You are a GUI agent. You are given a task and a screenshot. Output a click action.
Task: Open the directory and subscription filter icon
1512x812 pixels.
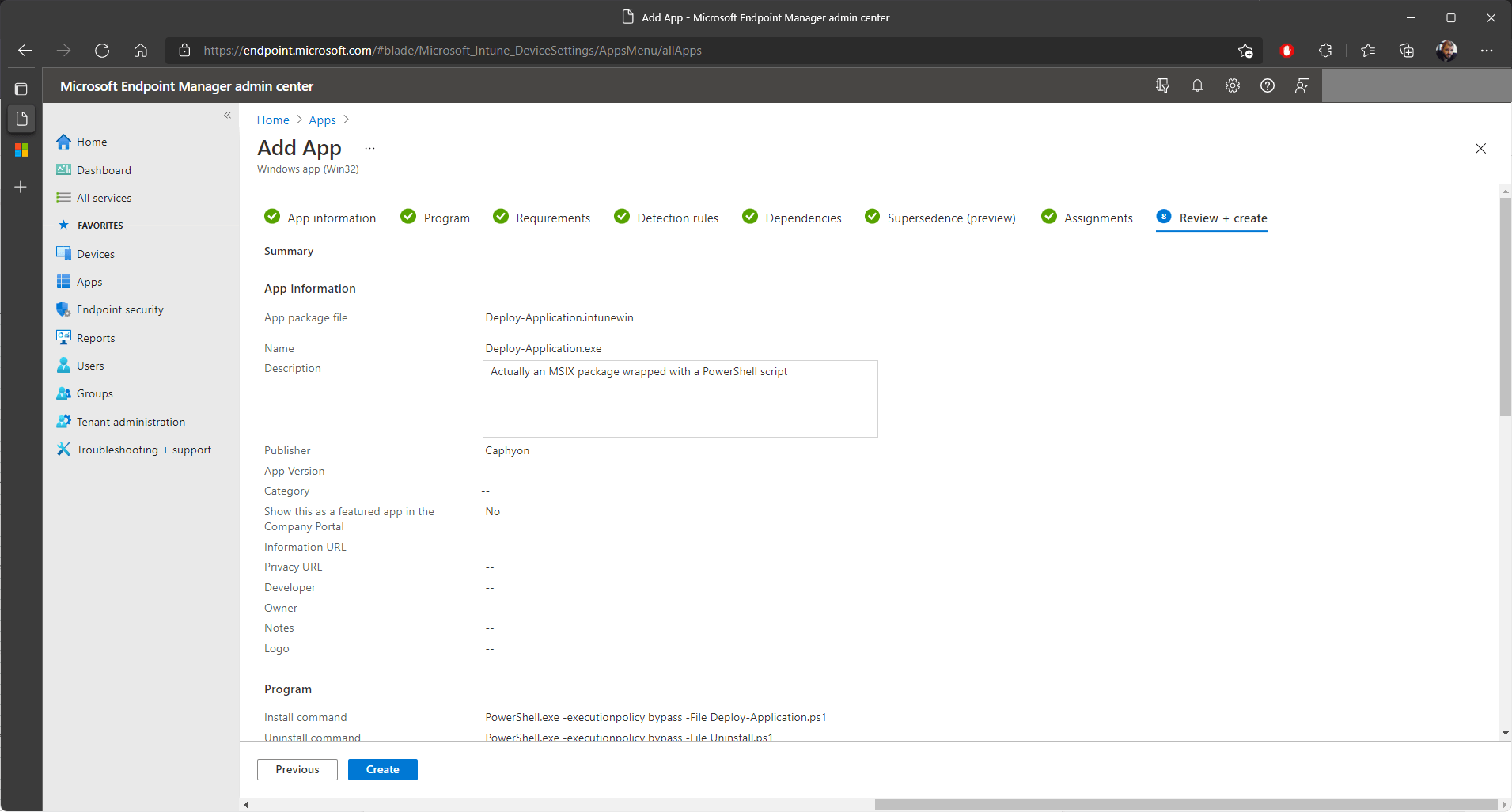pos(1162,85)
